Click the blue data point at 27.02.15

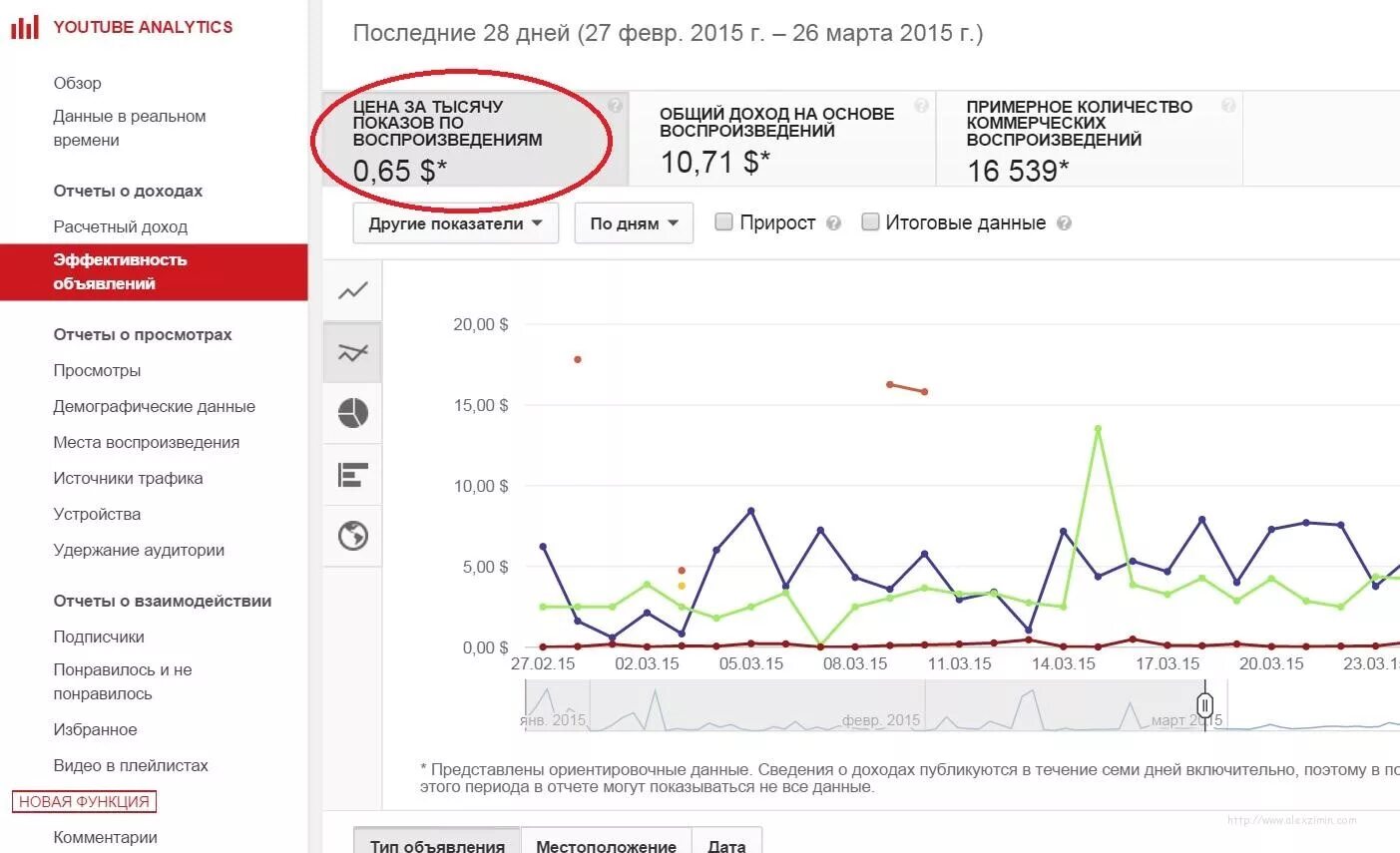(543, 547)
